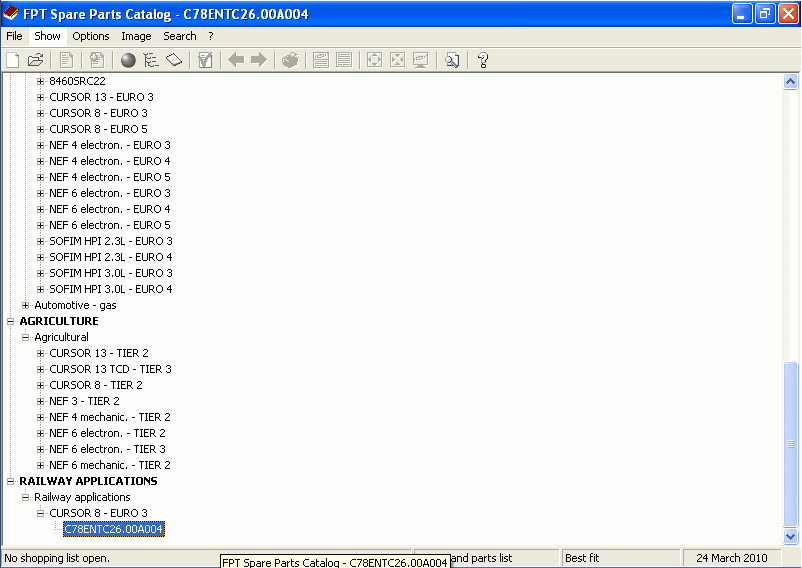Open the Image menu
The width and height of the screenshot is (802, 568).
pos(136,36)
